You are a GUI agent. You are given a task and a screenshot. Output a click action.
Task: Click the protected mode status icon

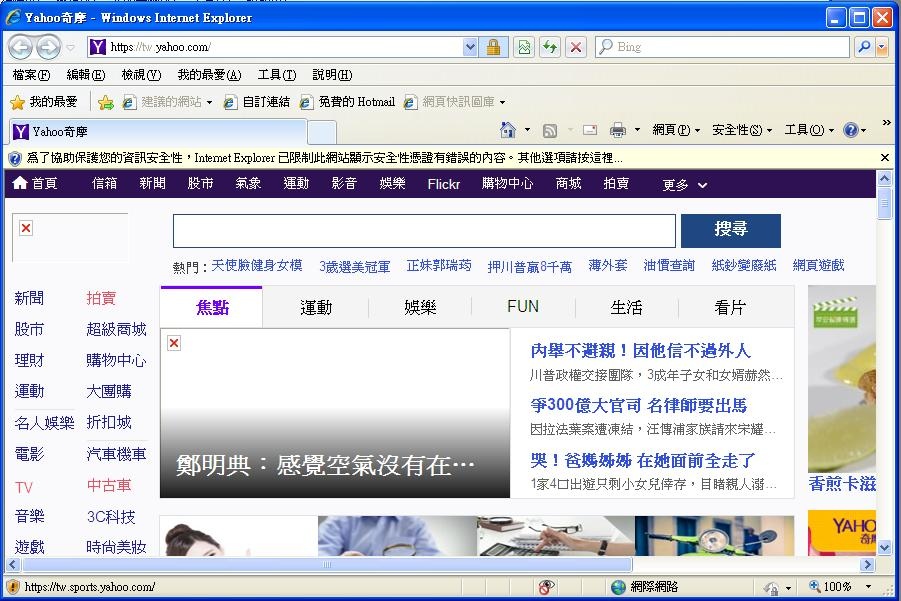pyautogui.click(x=771, y=587)
